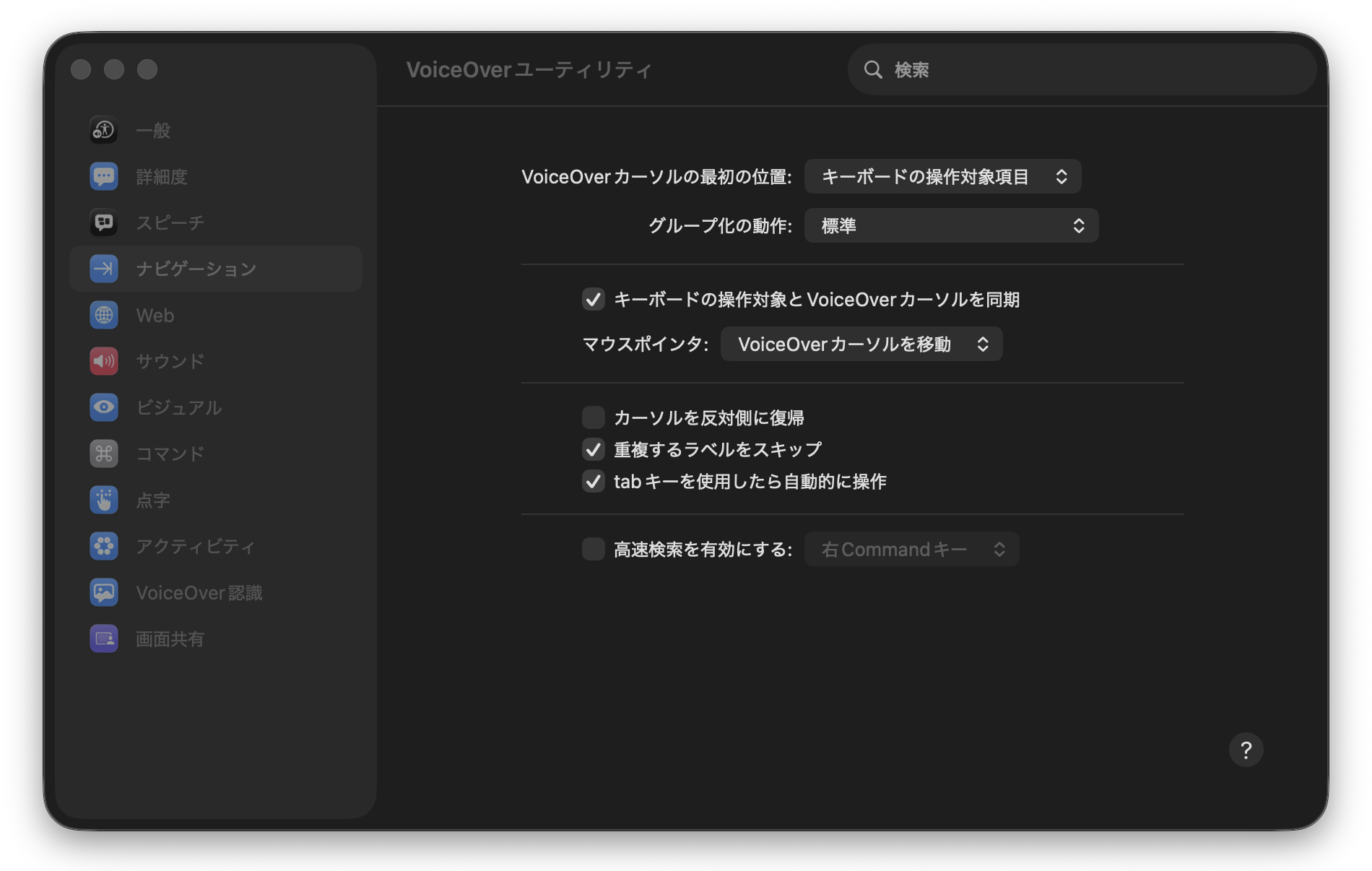Minimize the VoiceOverユーティリティ window
This screenshot has width=1372, height=871.
click(114, 69)
